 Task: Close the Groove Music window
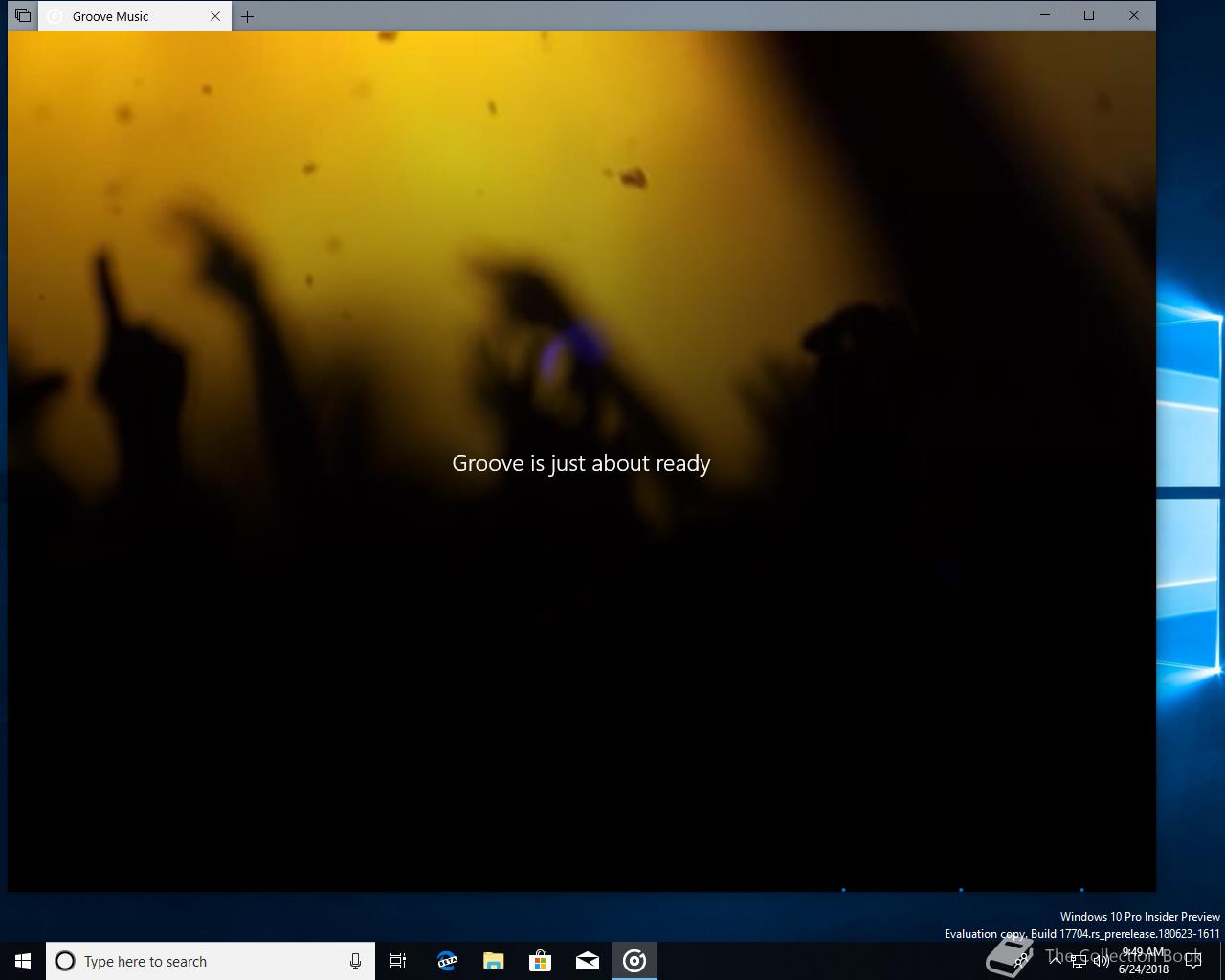pos(1134,15)
